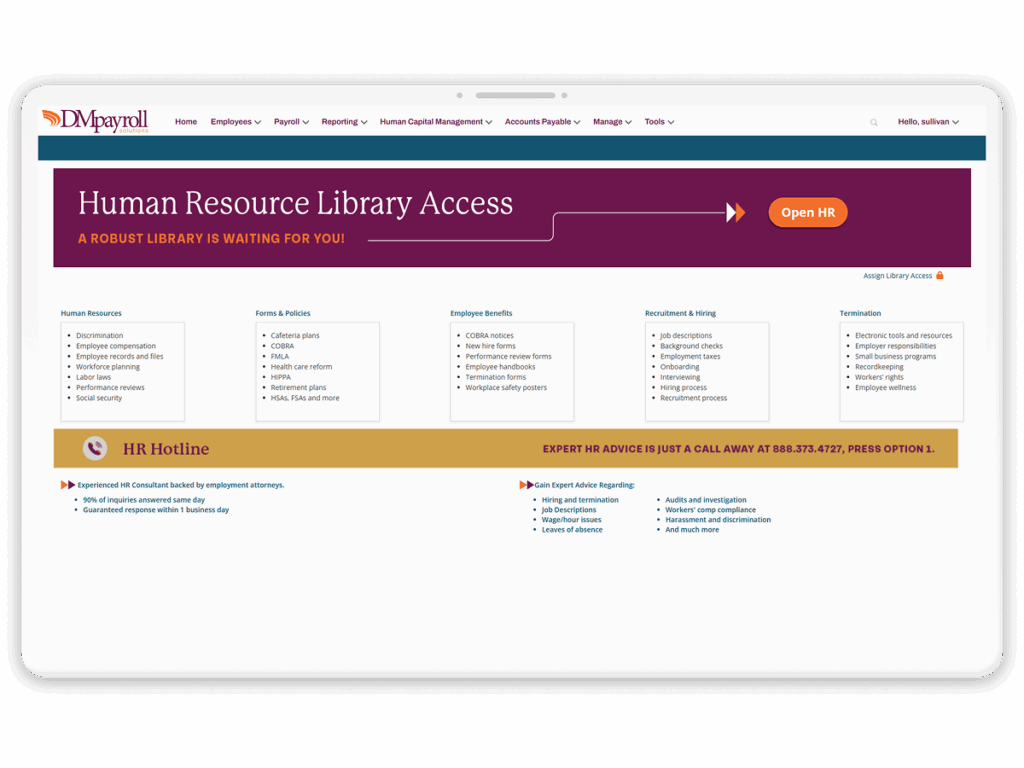Click Workforce planning list item
1024x768 pixels.
coord(108,367)
